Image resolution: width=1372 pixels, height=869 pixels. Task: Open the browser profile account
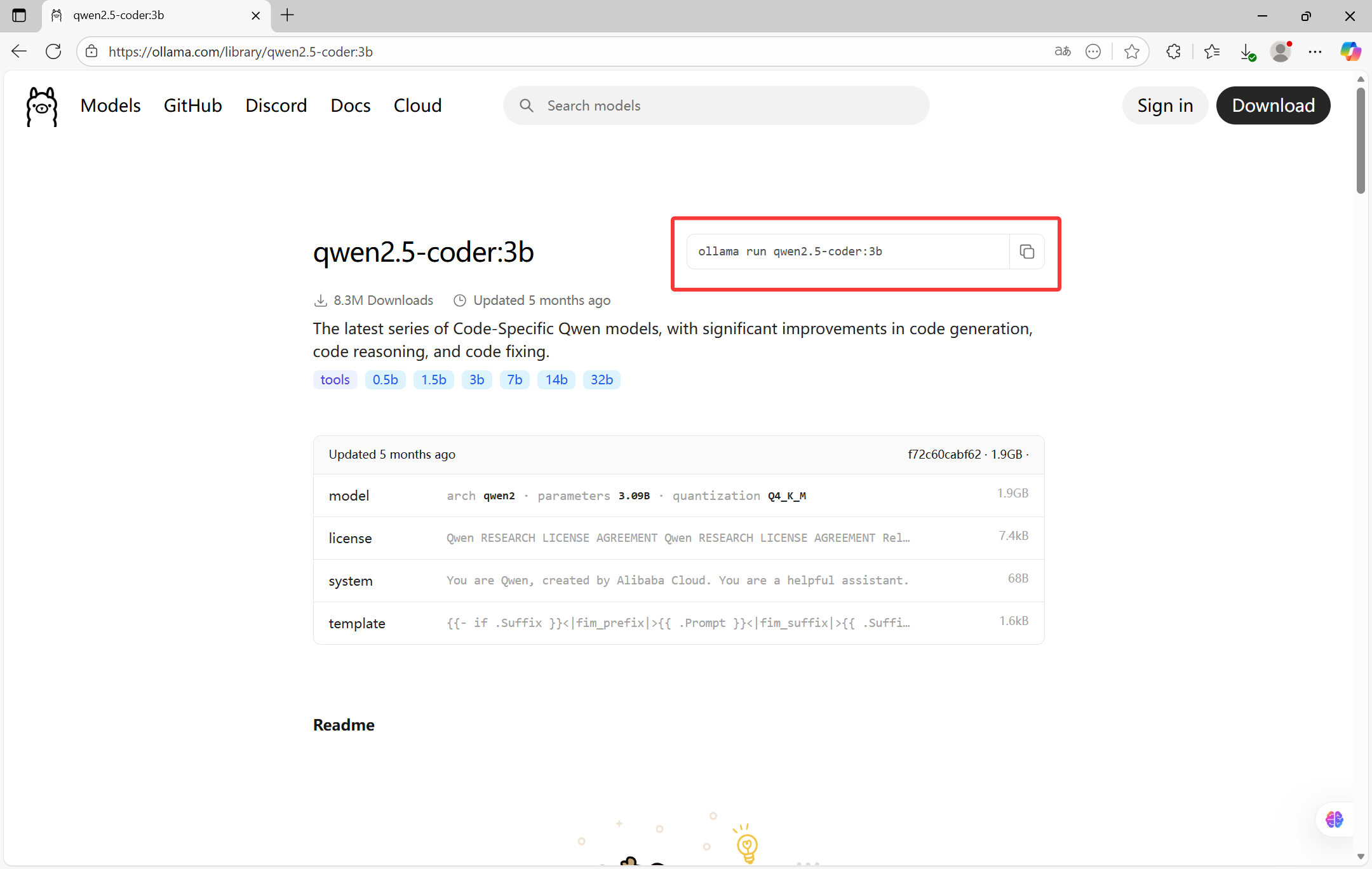1281,51
